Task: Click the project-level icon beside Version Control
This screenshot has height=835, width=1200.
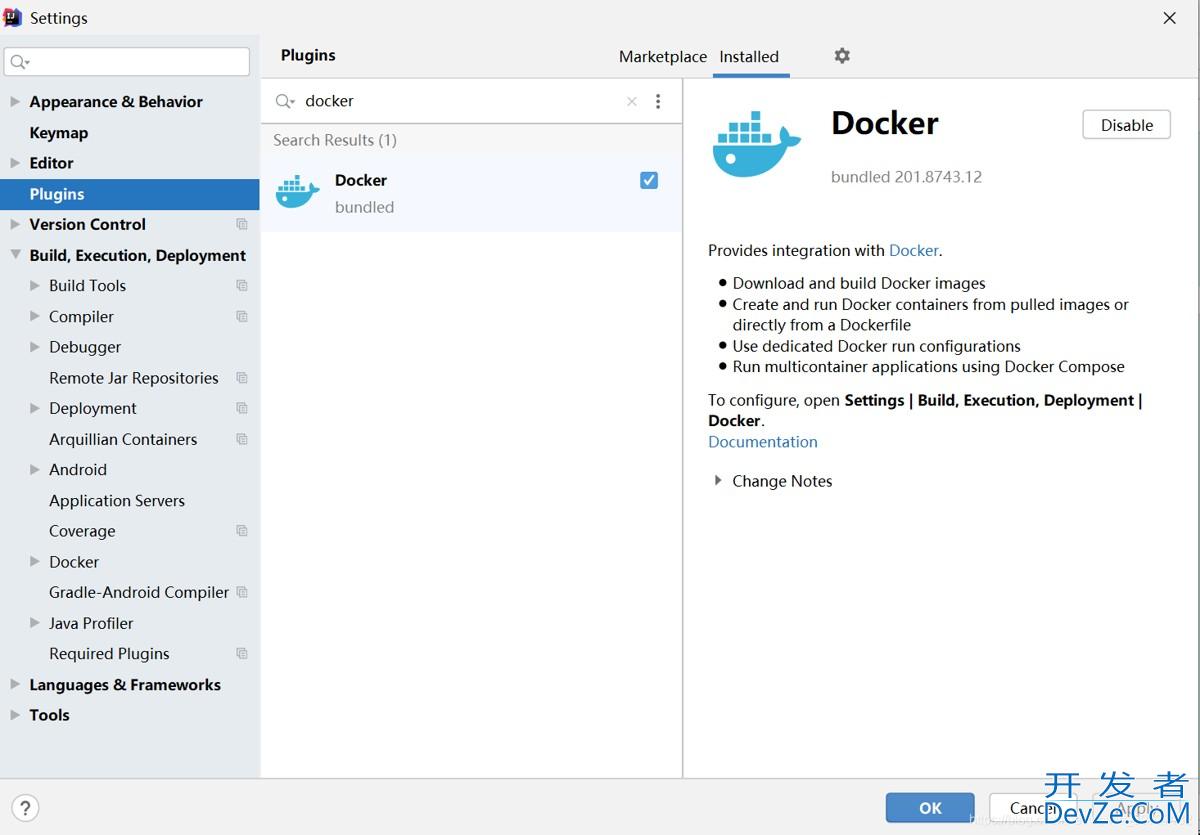Action: pos(241,224)
